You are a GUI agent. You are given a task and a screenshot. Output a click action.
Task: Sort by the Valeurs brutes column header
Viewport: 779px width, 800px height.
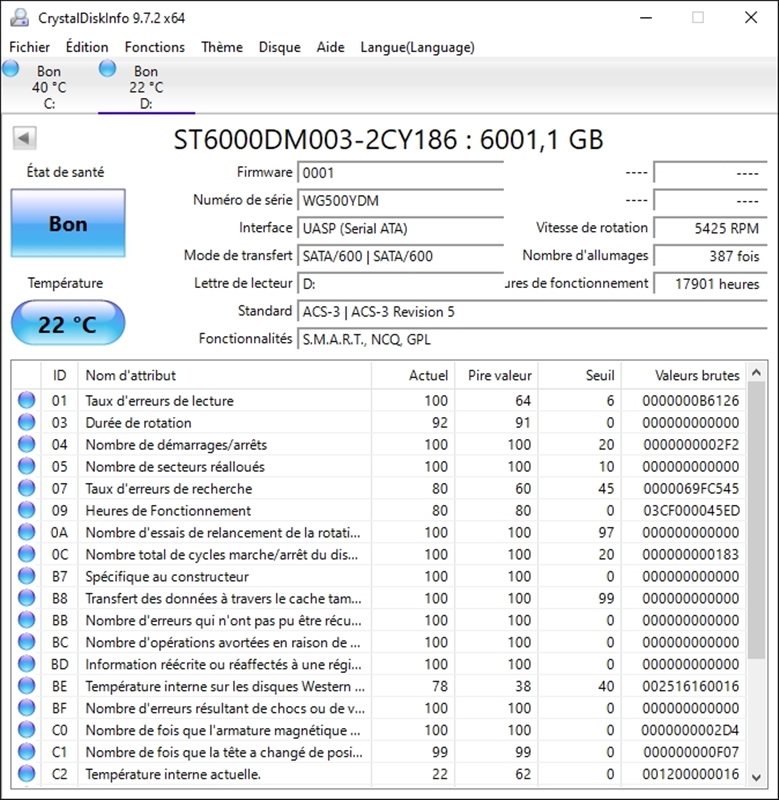(696, 375)
